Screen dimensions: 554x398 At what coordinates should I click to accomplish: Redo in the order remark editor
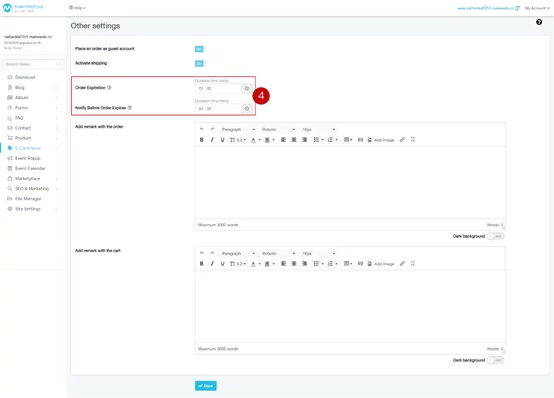(x=212, y=129)
